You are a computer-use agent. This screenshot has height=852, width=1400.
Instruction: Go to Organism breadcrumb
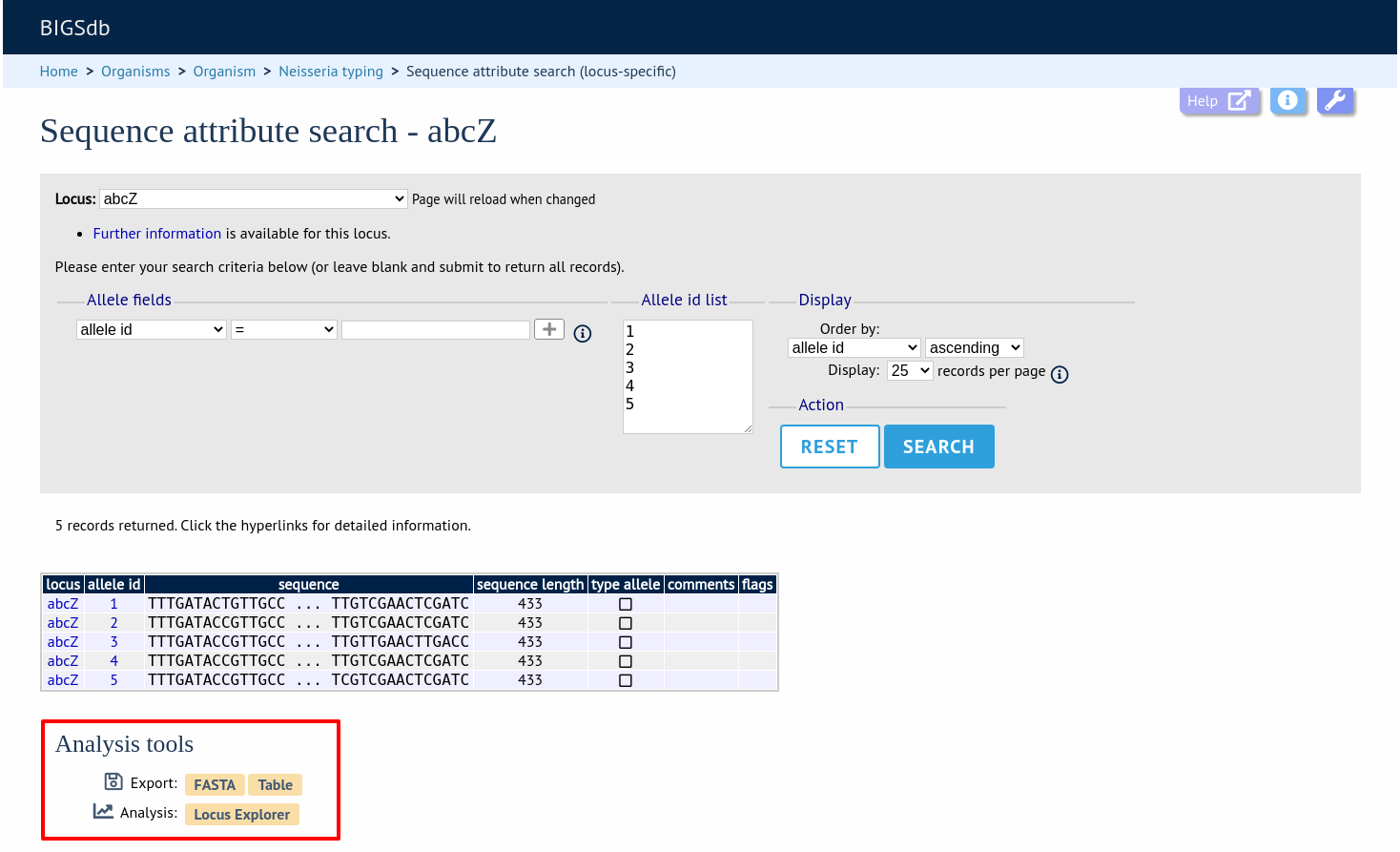[x=224, y=72]
